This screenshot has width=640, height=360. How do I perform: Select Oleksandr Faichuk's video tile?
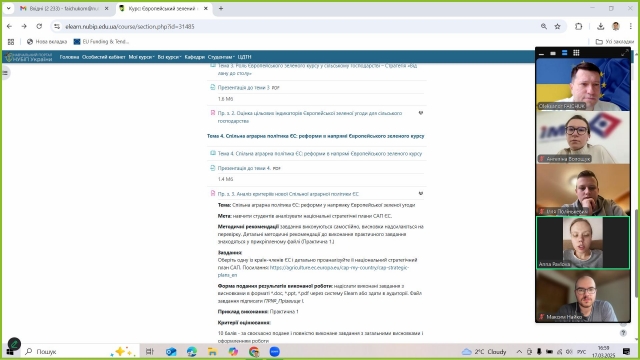pos(583,84)
